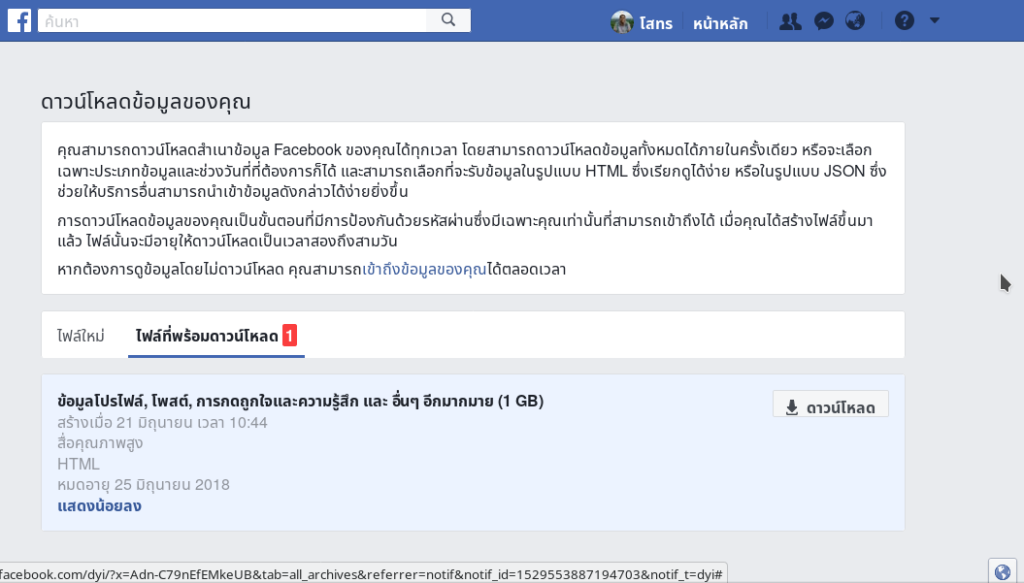This screenshot has height=583, width=1024.
Task: Open profile picture thumbnail of โสกร
Action: point(622,22)
